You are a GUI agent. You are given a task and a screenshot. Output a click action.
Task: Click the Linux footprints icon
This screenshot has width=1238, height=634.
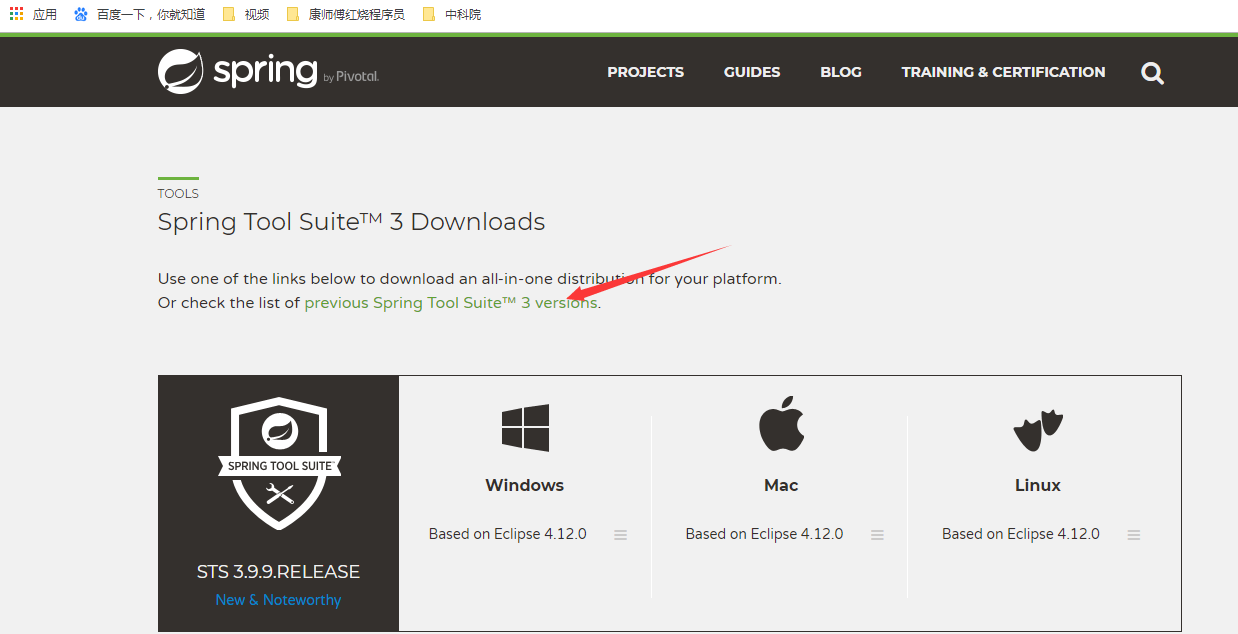pos(1038,431)
